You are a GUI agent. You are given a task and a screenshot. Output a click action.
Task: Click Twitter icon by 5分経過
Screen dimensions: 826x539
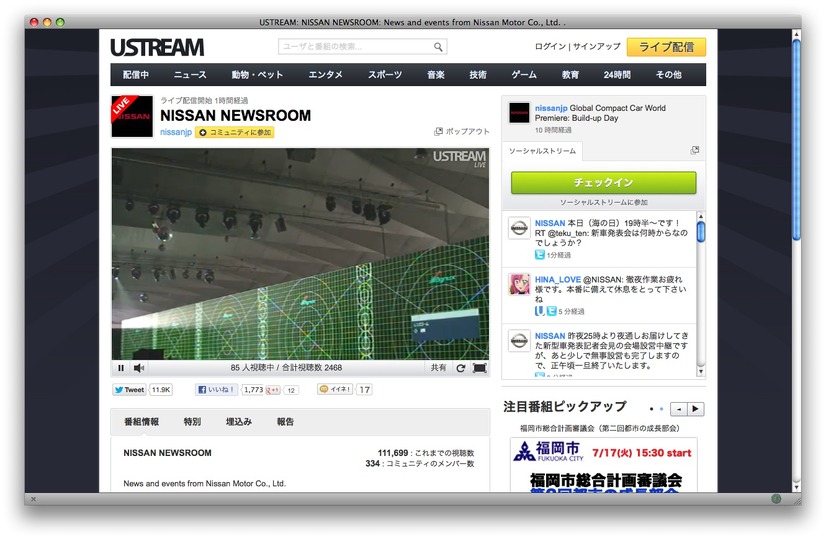pos(551,311)
